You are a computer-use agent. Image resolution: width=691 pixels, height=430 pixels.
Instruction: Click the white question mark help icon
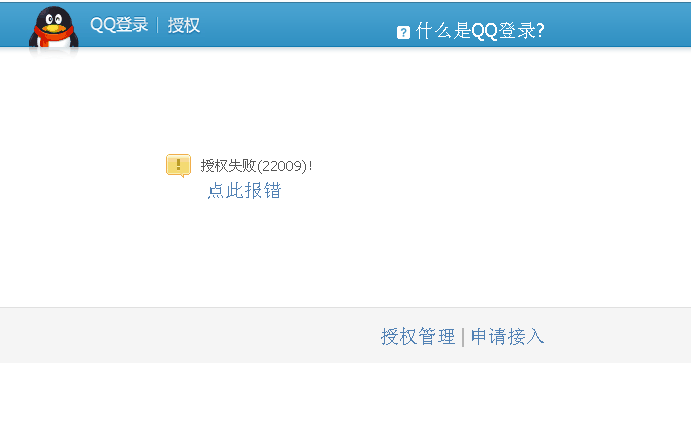pyautogui.click(x=403, y=33)
